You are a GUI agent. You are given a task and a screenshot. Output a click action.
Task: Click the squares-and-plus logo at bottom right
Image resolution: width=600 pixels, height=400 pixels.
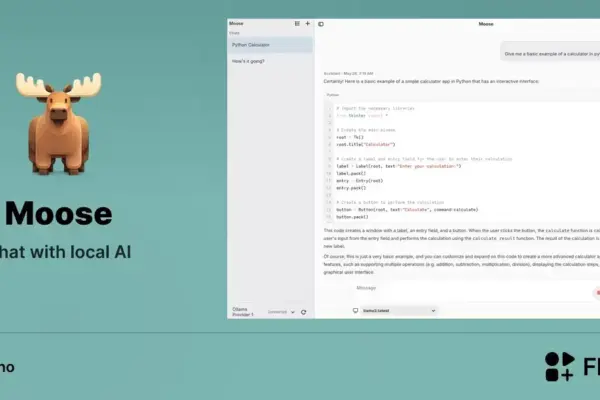[559, 367]
